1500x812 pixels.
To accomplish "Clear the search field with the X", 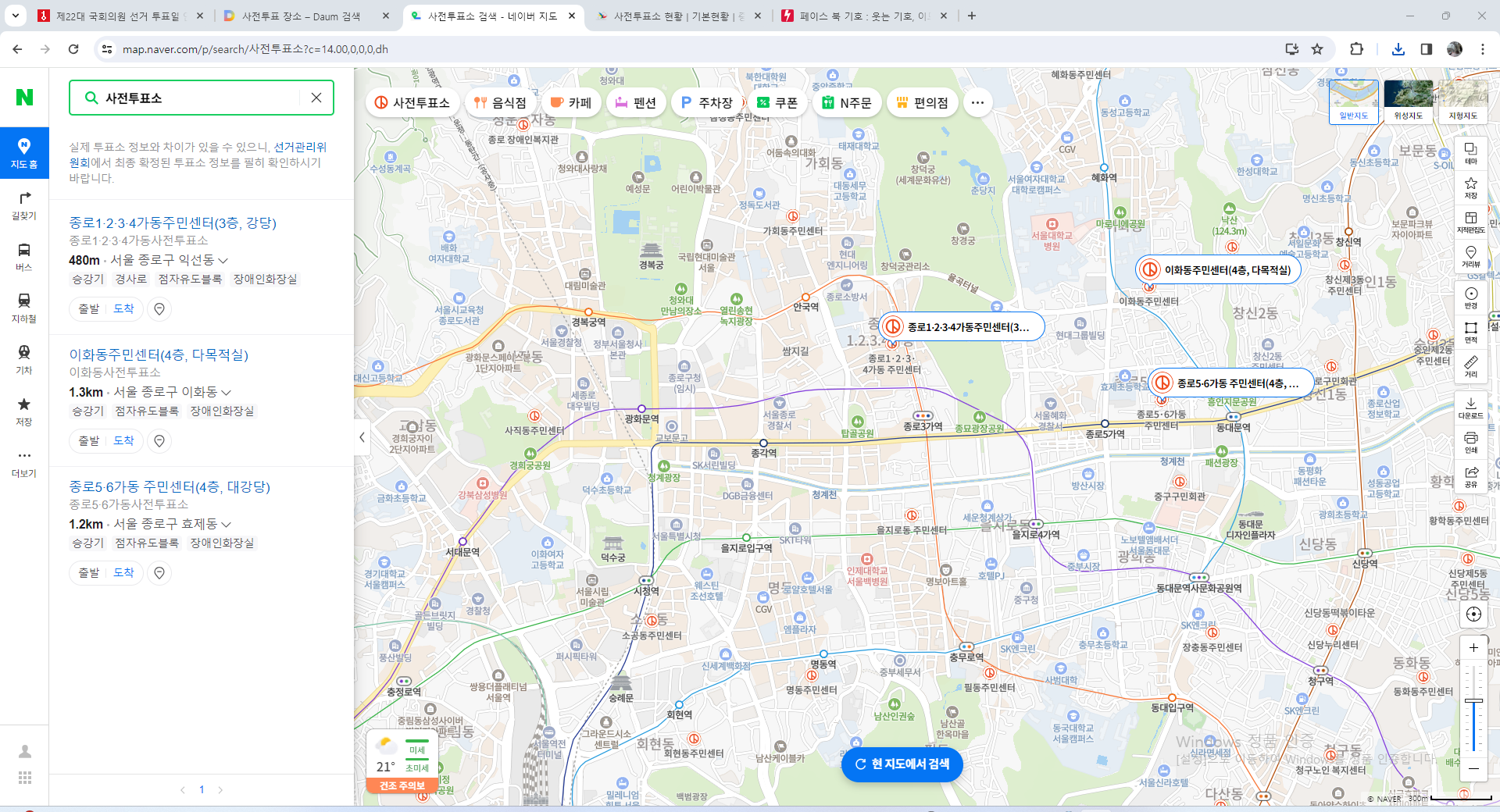I will click(x=316, y=97).
